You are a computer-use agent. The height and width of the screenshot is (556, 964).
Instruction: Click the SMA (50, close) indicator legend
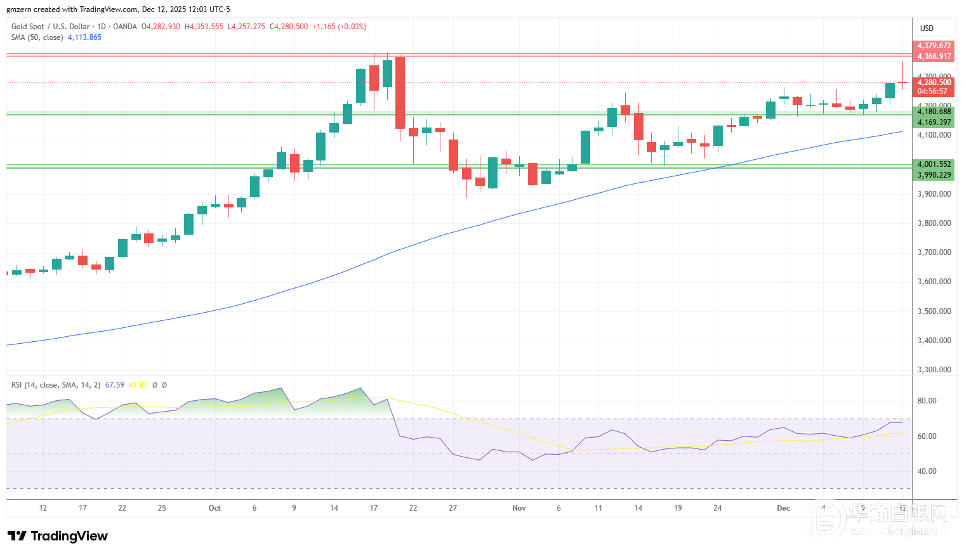[x=37, y=37]
